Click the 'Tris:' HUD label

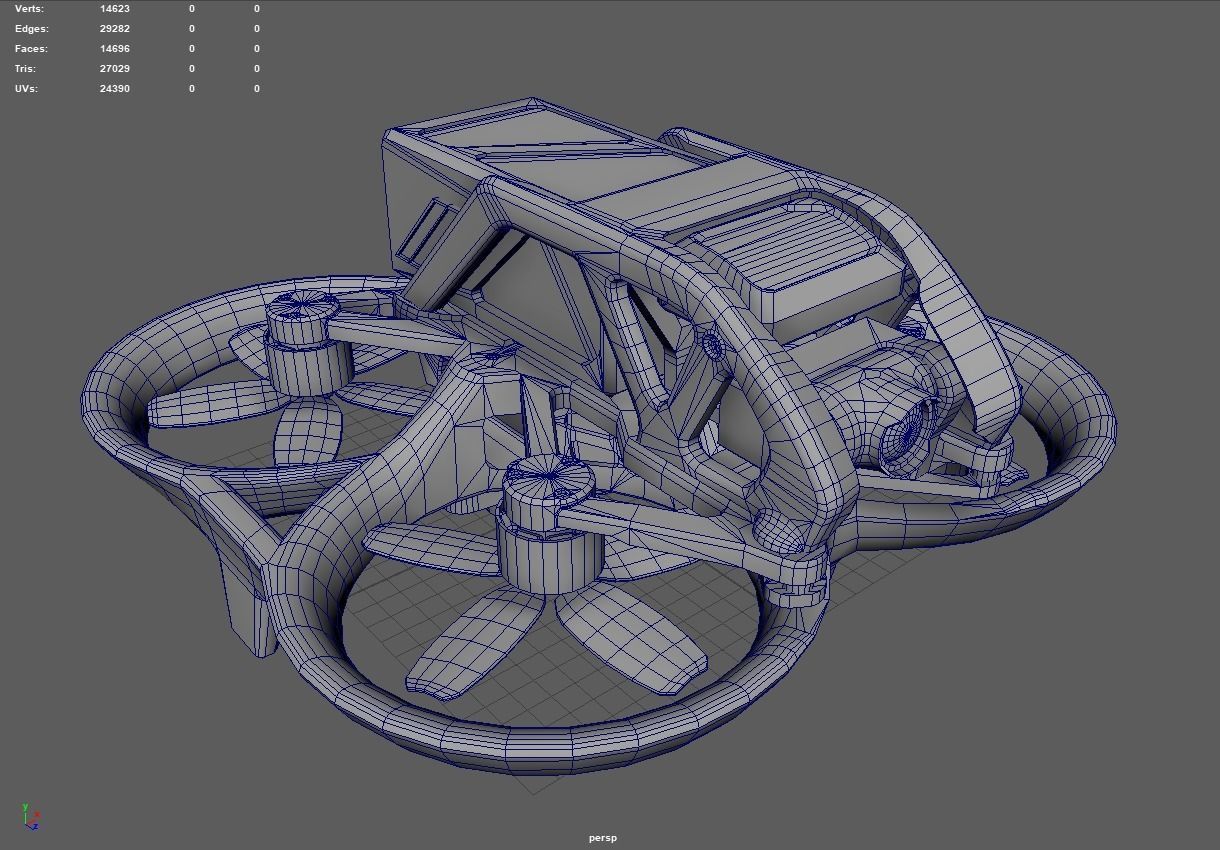(25, 68)
